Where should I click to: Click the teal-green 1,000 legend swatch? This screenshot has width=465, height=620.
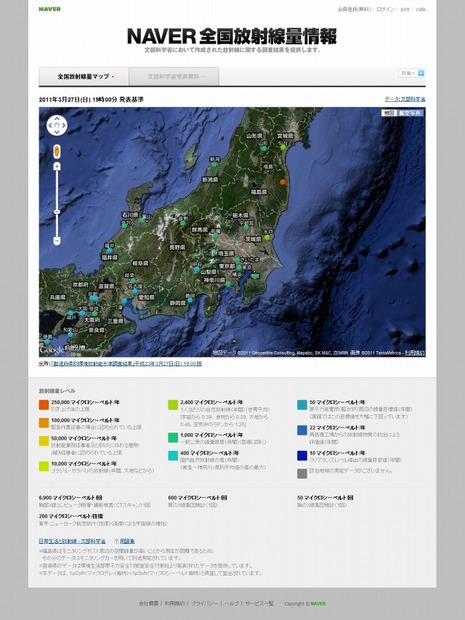173,438
